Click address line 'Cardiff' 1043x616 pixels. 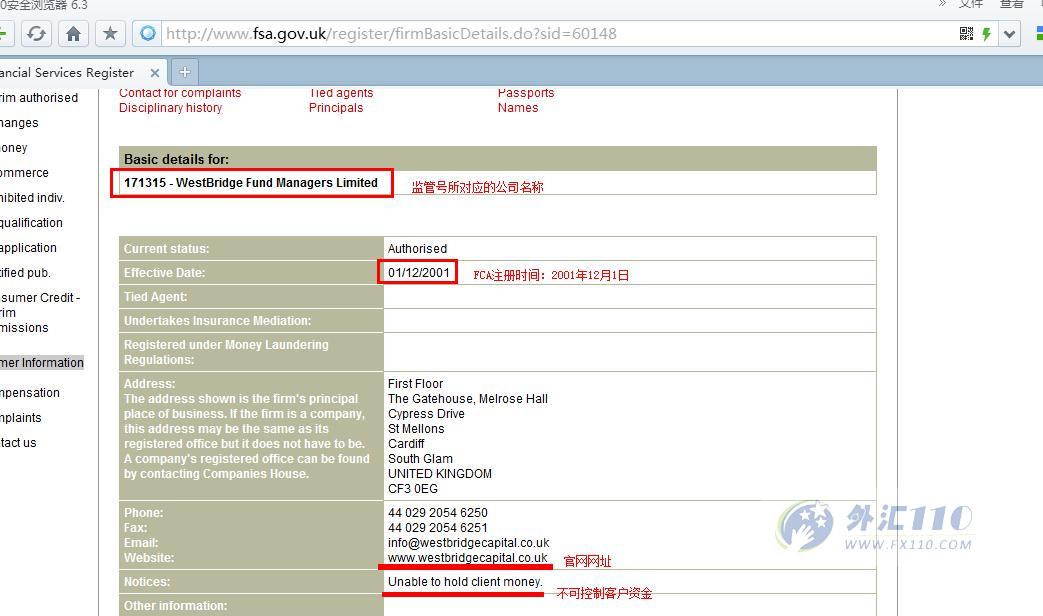pos(406,444)
